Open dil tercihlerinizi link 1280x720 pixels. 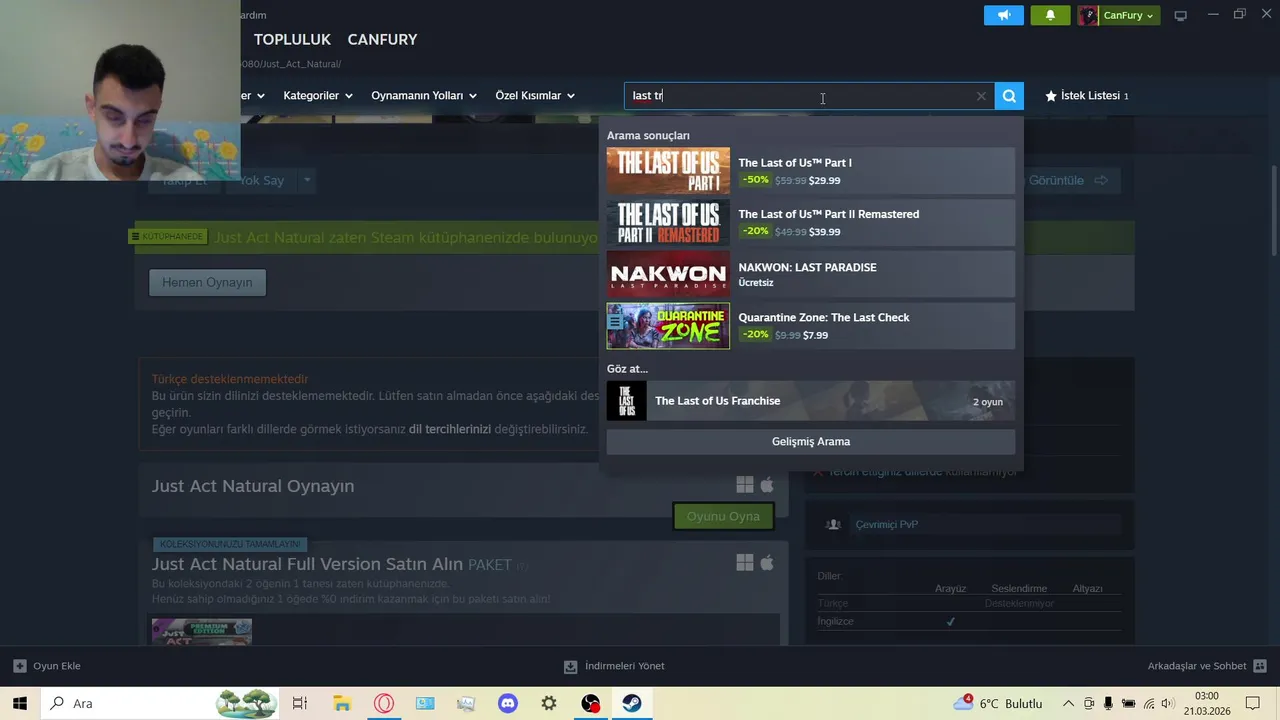(x=449, y=429)
